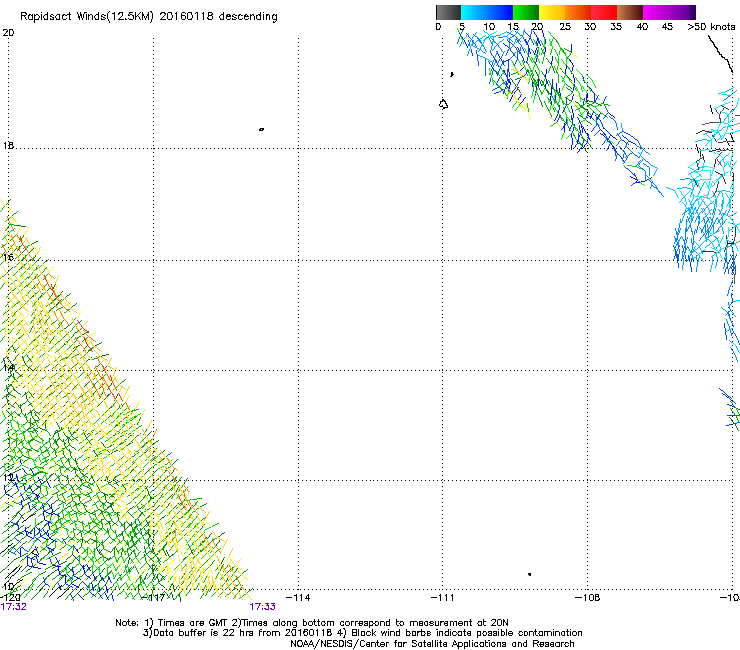Screen dimensions: 740x650
Task: Click the 'Rapidscat Winds(12.5KM) 20160118 descending' title
Action: tap(149, 17)
